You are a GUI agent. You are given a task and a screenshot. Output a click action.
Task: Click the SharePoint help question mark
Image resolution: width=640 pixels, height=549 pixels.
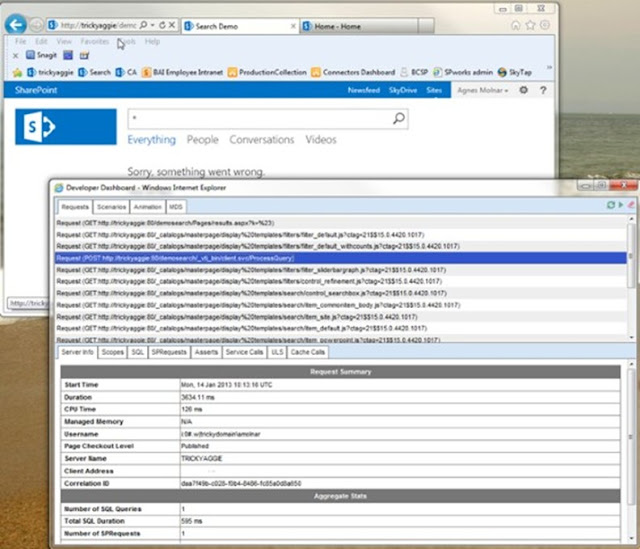click(543, 90)
